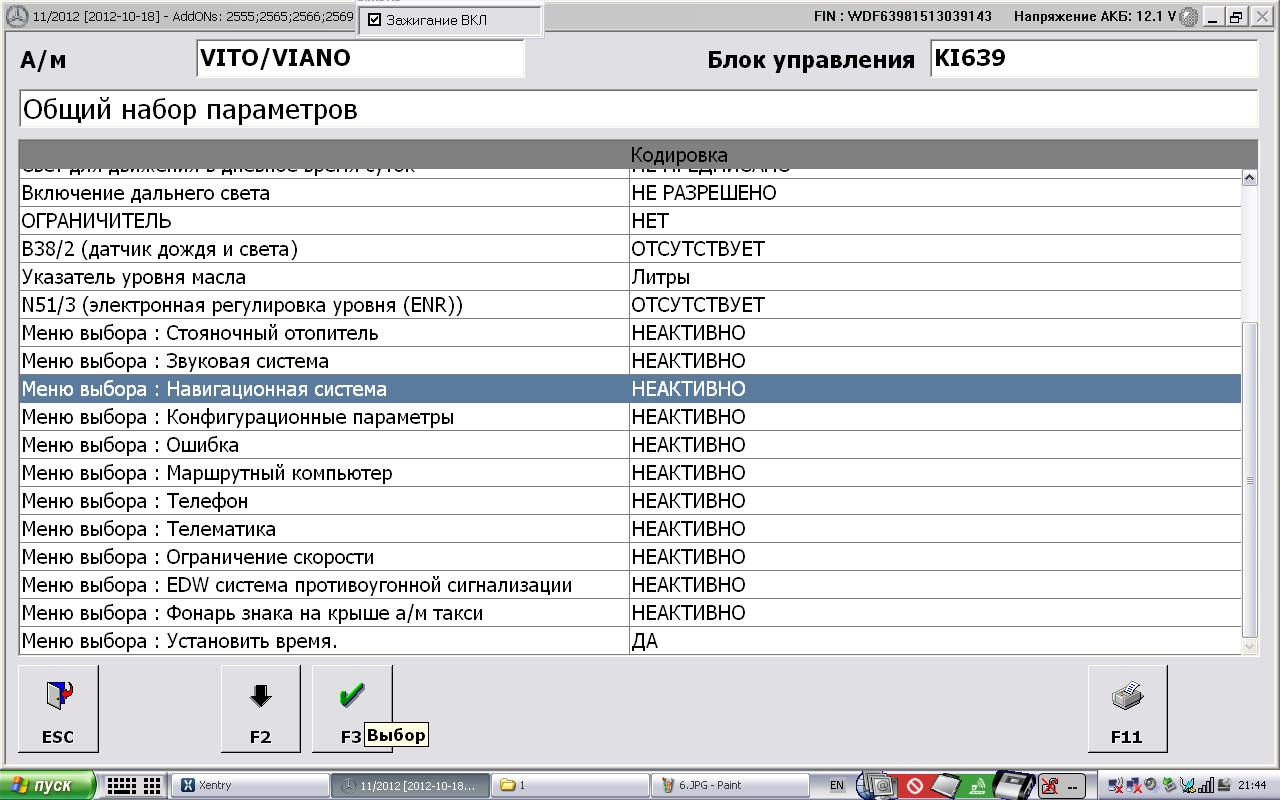
Task: Open the on-screen keyboard taskbar icon
Action: click(x=135, y=786)
